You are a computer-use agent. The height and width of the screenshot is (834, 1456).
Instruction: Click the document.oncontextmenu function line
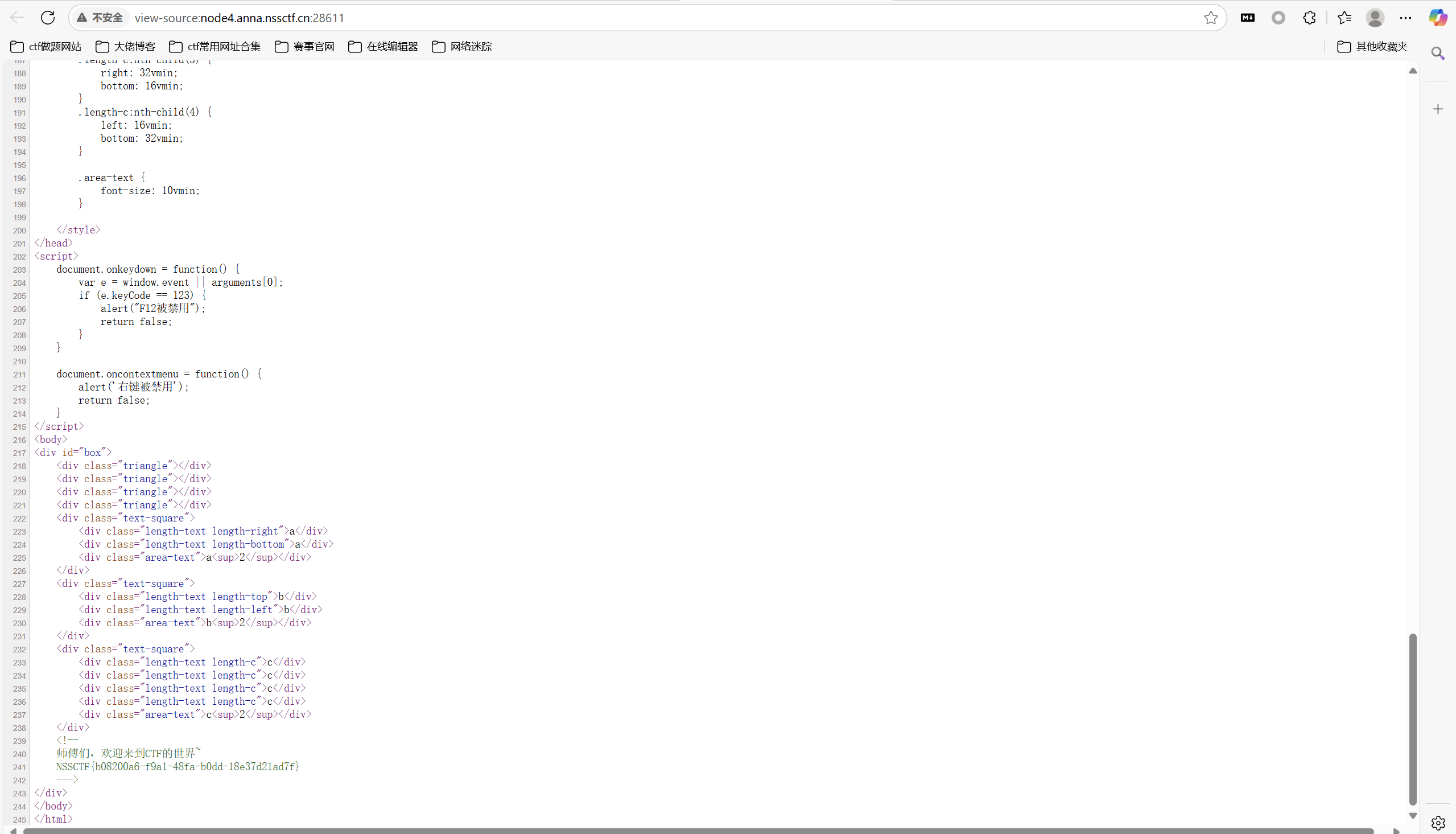point(159,373)
